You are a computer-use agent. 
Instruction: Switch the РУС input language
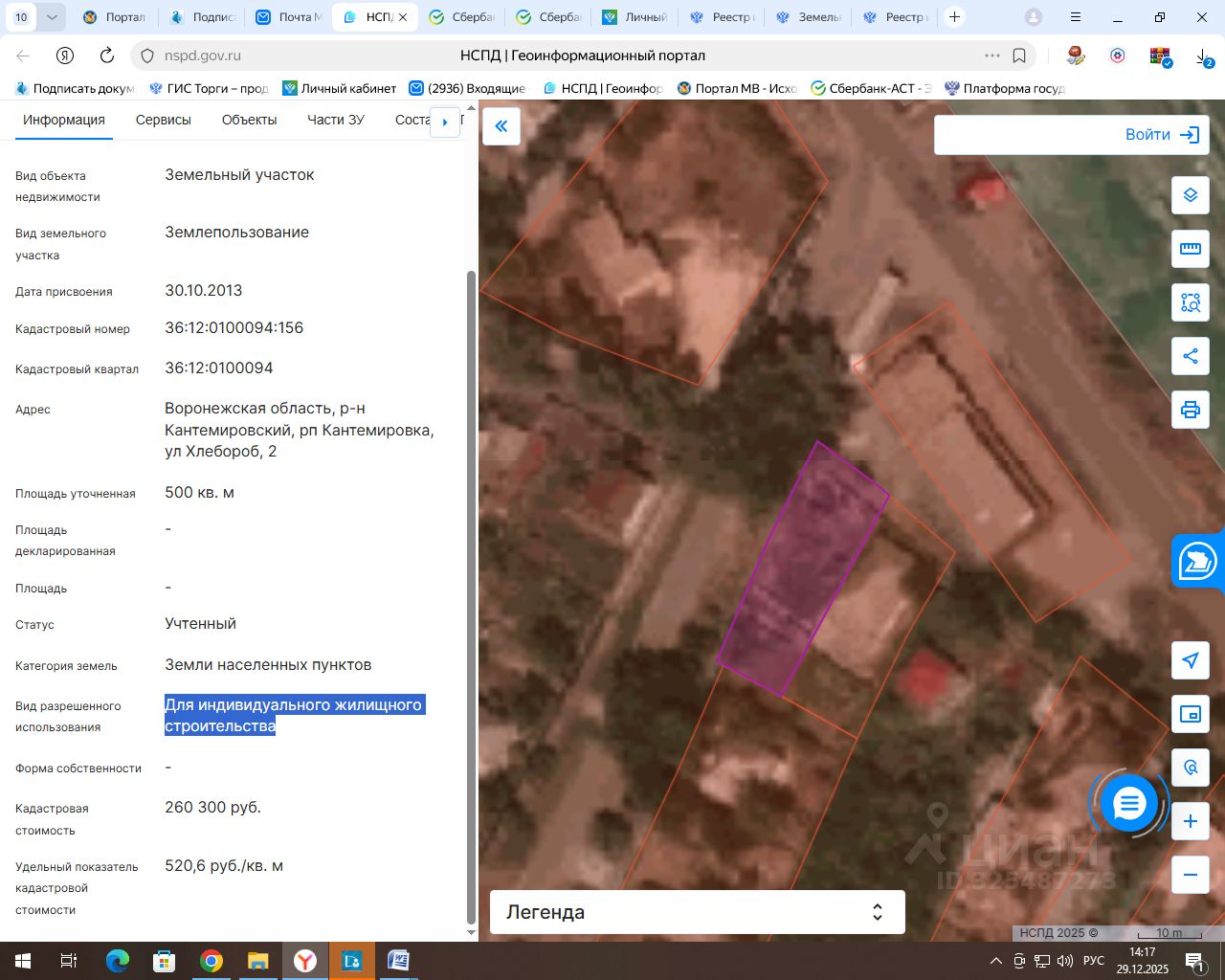coord(1094,960)
